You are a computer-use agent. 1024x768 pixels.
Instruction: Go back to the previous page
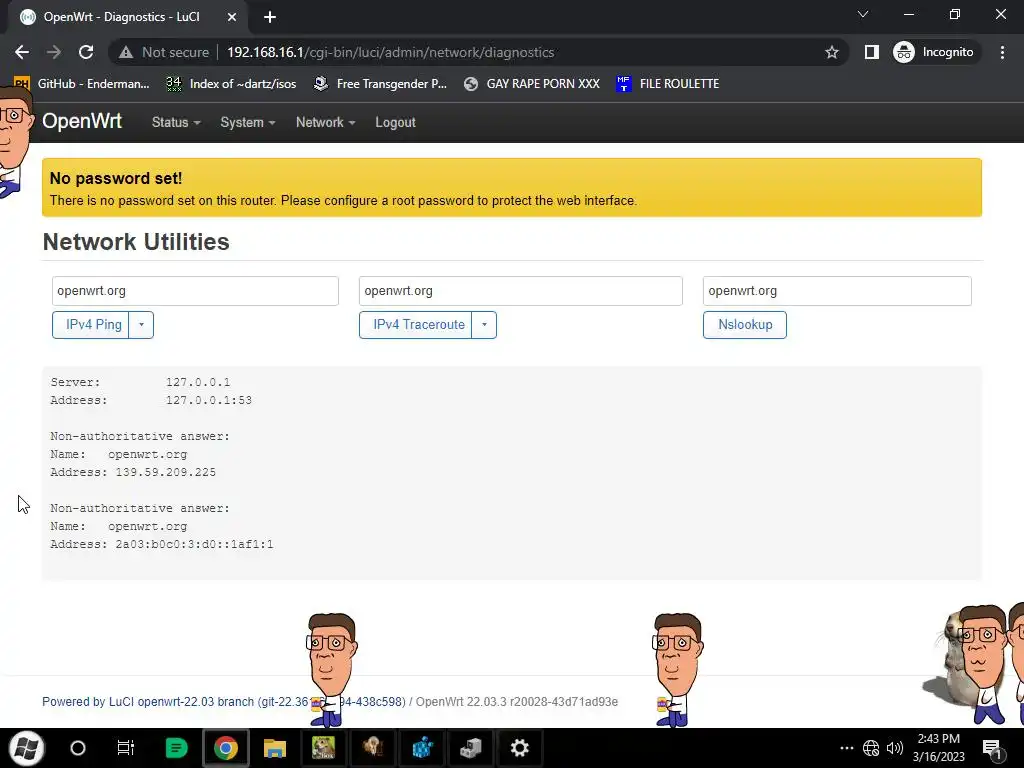(22, 52)
